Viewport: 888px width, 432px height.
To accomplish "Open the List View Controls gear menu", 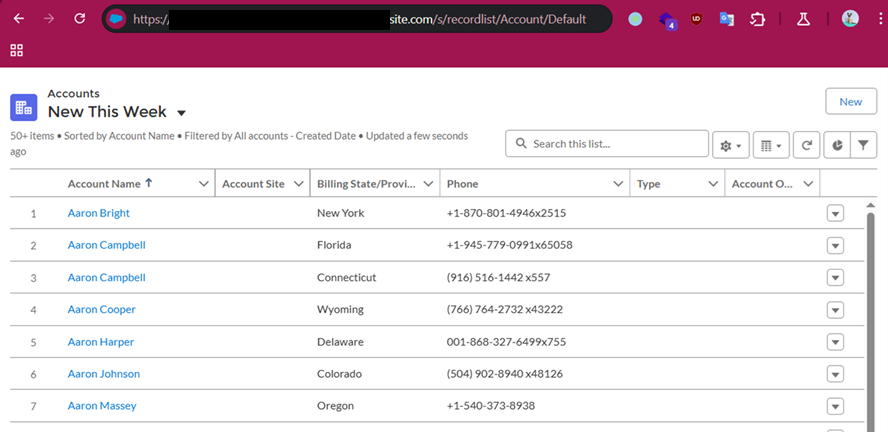I will [731, 146].
